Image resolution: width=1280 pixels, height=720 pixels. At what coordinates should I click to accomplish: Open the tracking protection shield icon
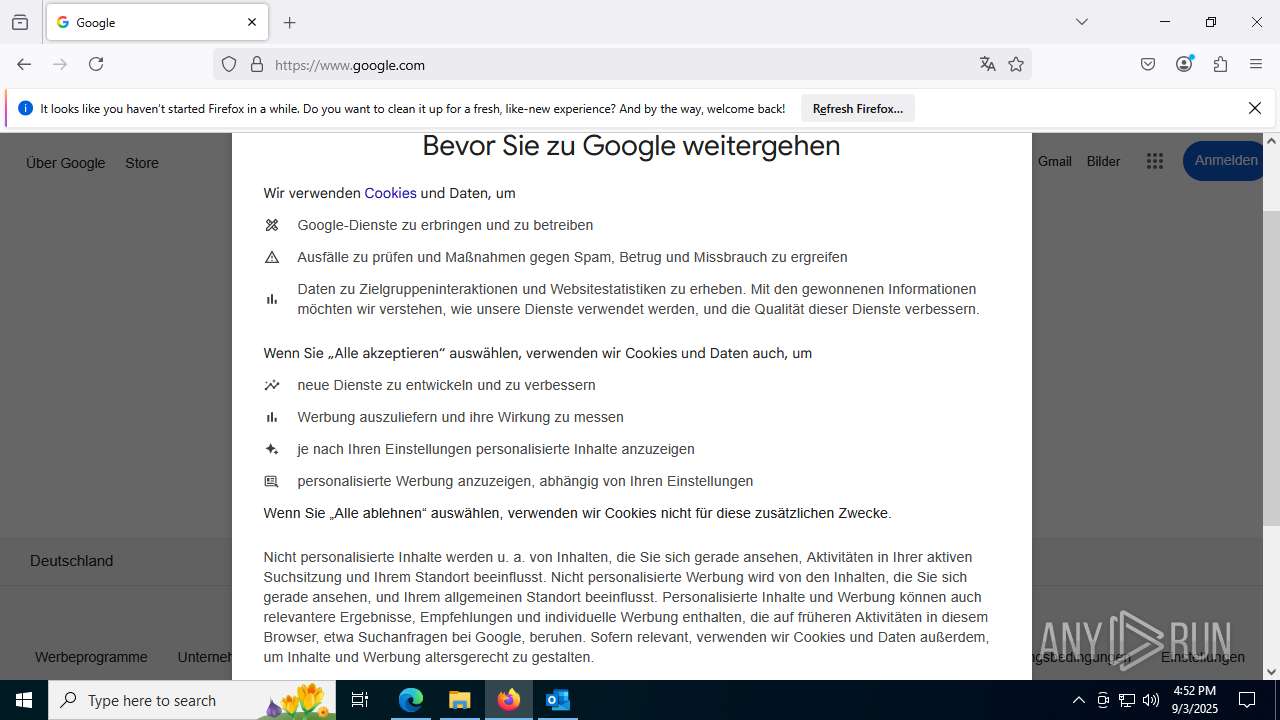229,65
